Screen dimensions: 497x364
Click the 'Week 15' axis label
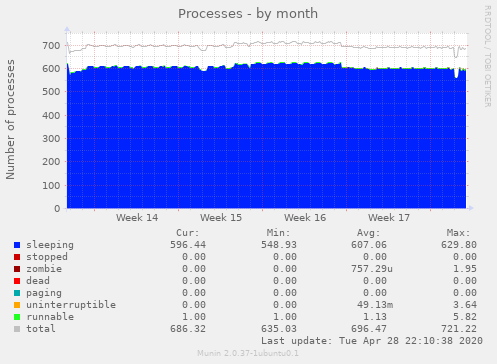(x=221, y=218)
